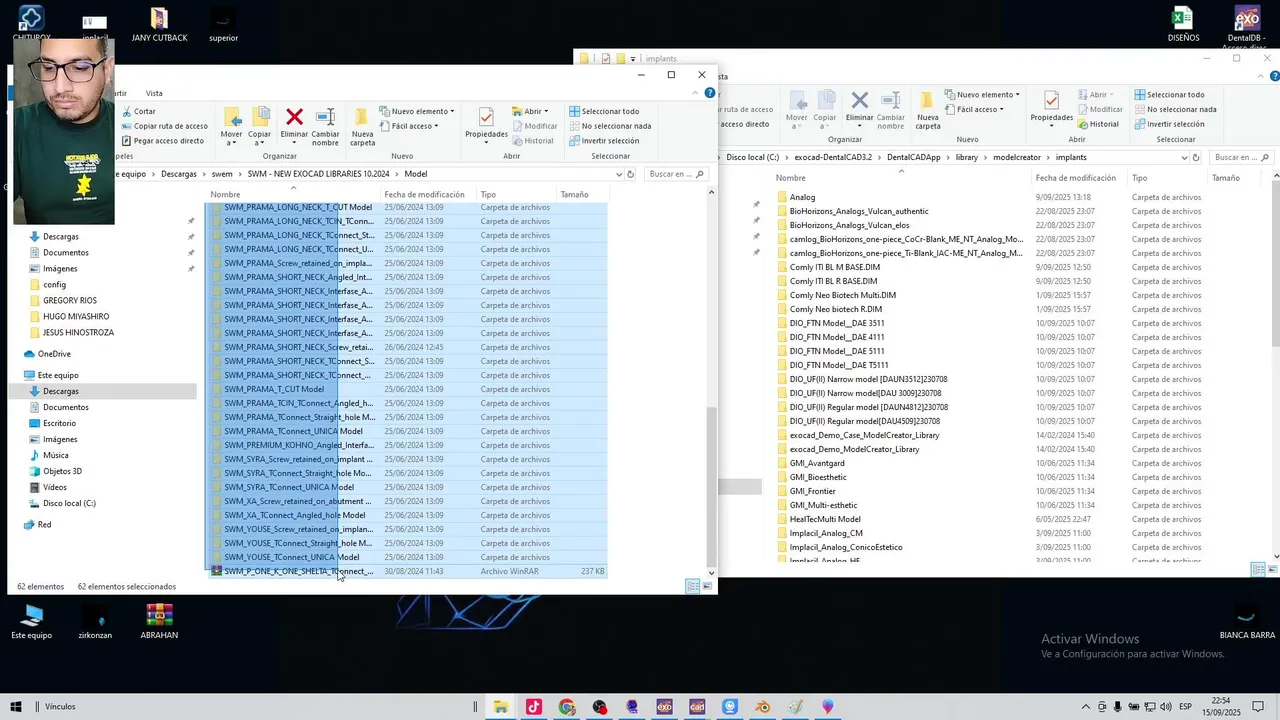1280x720 pixels.
Task: Click Nueva carpeta in the implants window
Action: coord(927,110)
